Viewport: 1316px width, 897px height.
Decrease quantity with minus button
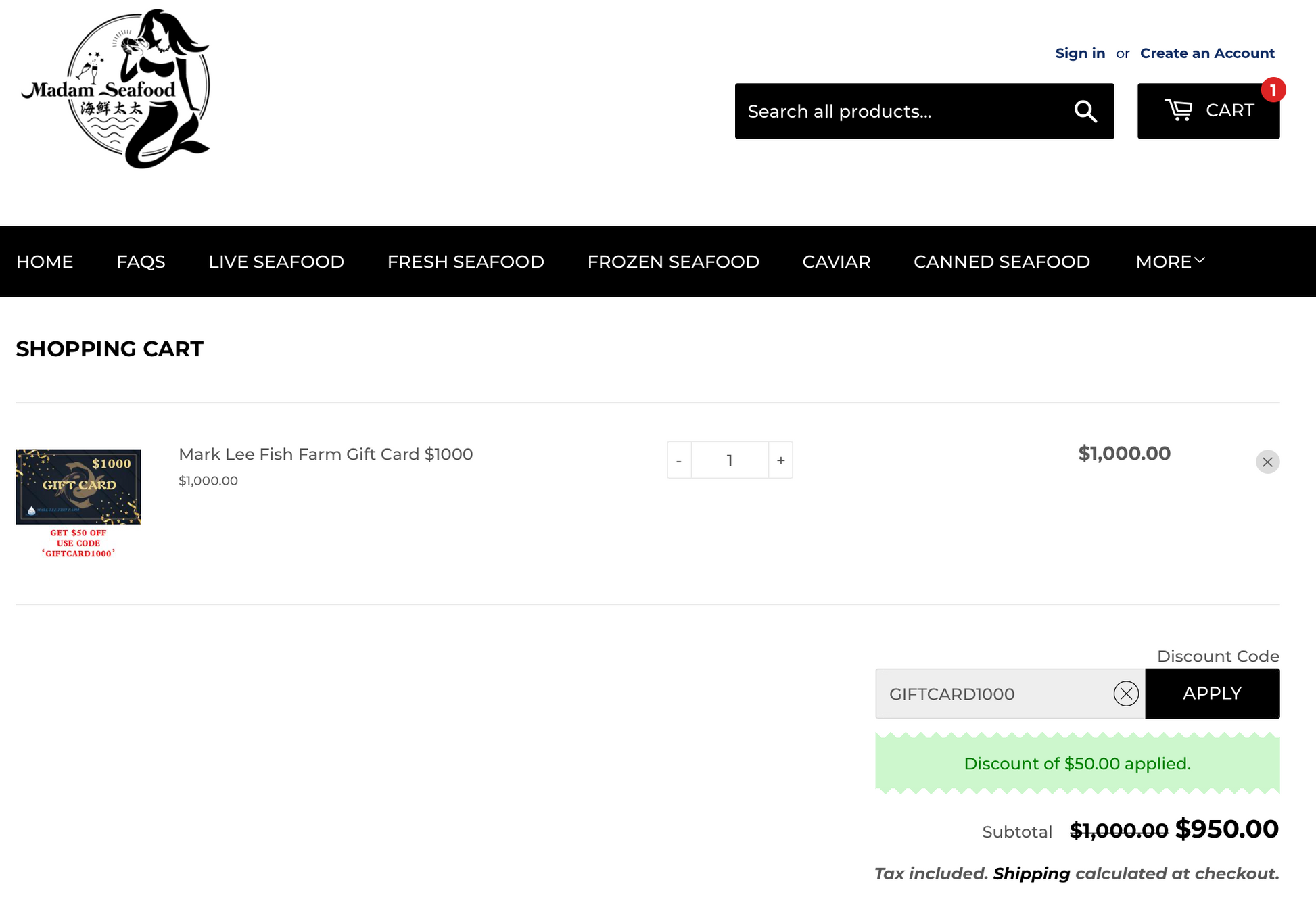click(x=679, y=460)
